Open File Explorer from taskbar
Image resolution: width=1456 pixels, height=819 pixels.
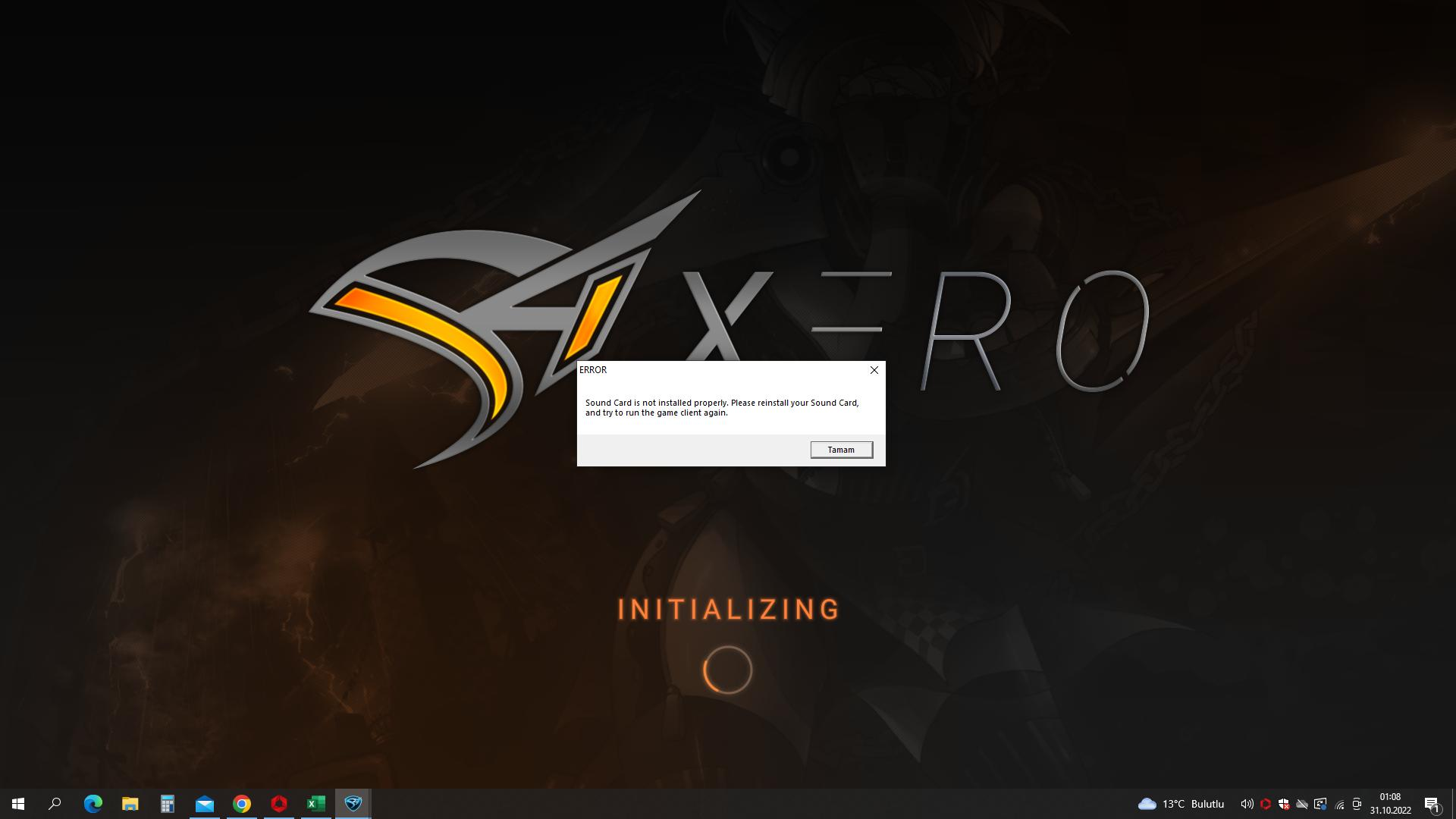[x=130, y=804]
